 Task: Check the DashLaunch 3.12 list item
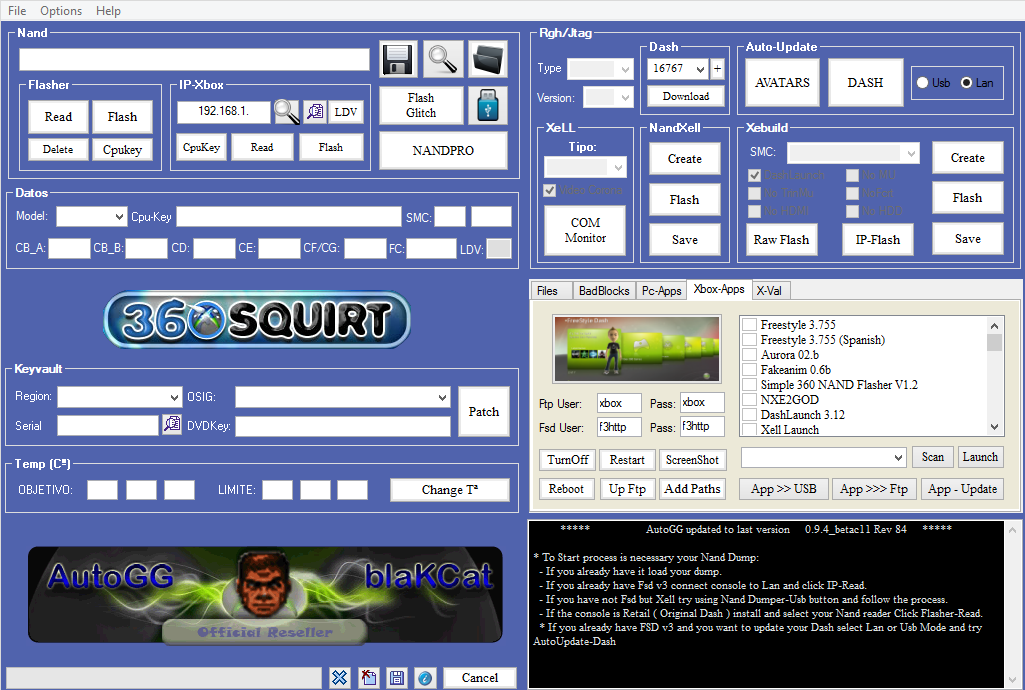coord(750,415)
